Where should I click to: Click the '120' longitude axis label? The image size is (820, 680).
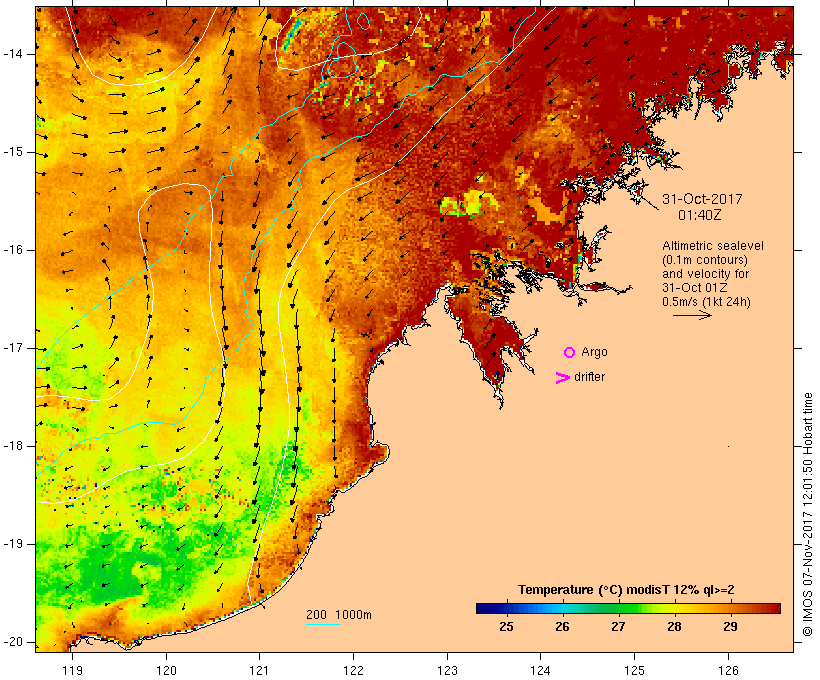point(166,670)
